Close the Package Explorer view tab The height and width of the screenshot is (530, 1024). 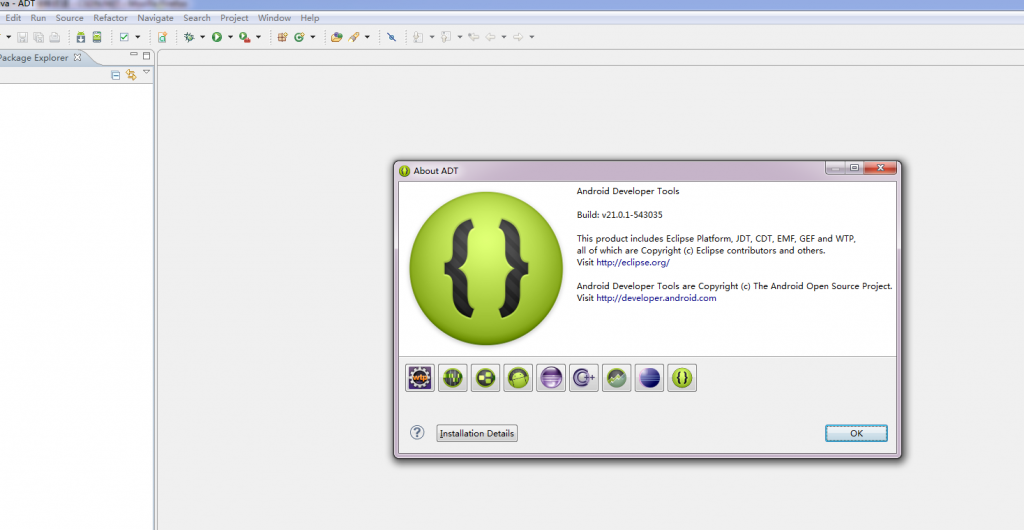tap(77, 57)
